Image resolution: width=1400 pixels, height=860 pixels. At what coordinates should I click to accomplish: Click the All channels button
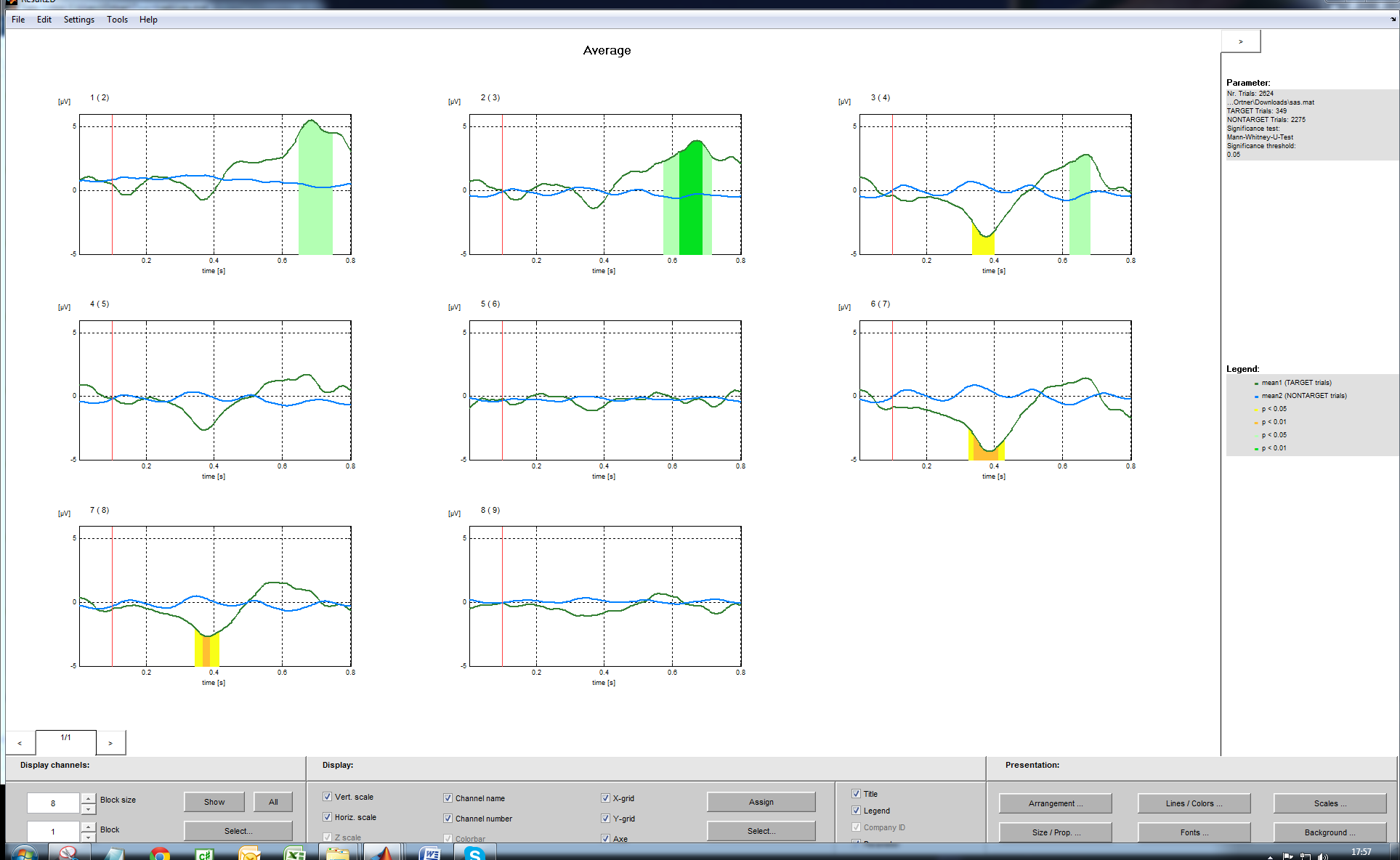click(273, 802)
